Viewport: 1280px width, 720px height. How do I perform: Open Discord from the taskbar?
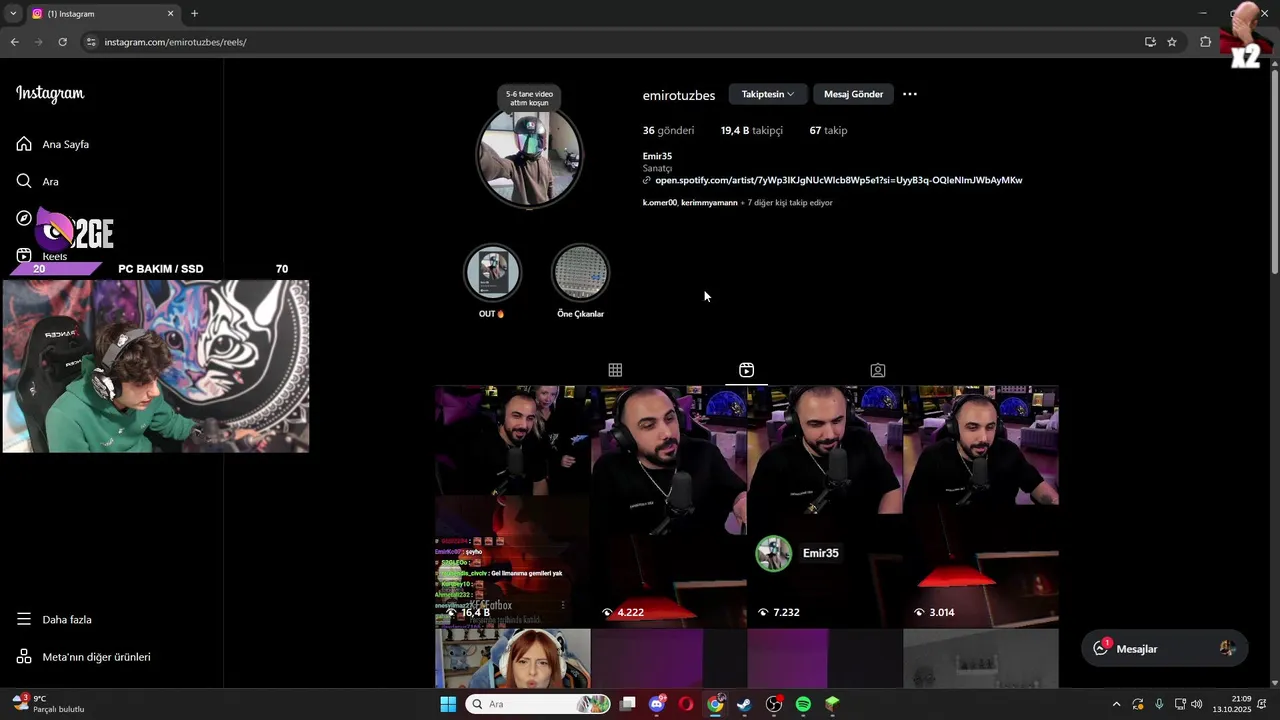pos(657,704)
